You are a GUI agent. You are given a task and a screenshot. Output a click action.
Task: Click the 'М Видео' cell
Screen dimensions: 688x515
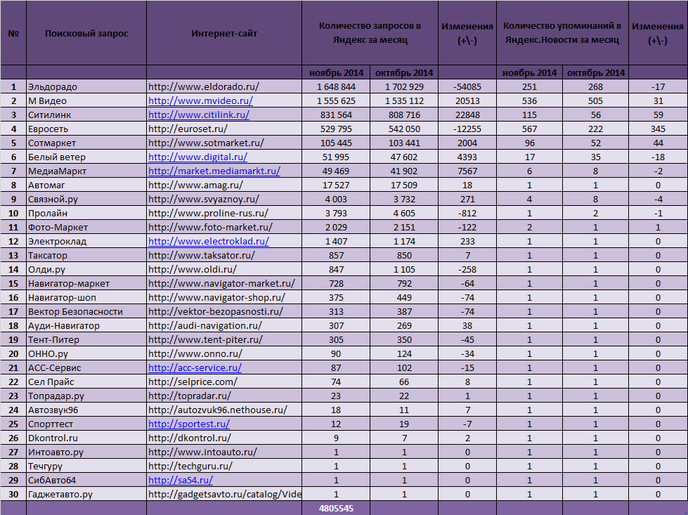[x=86, y=101]
